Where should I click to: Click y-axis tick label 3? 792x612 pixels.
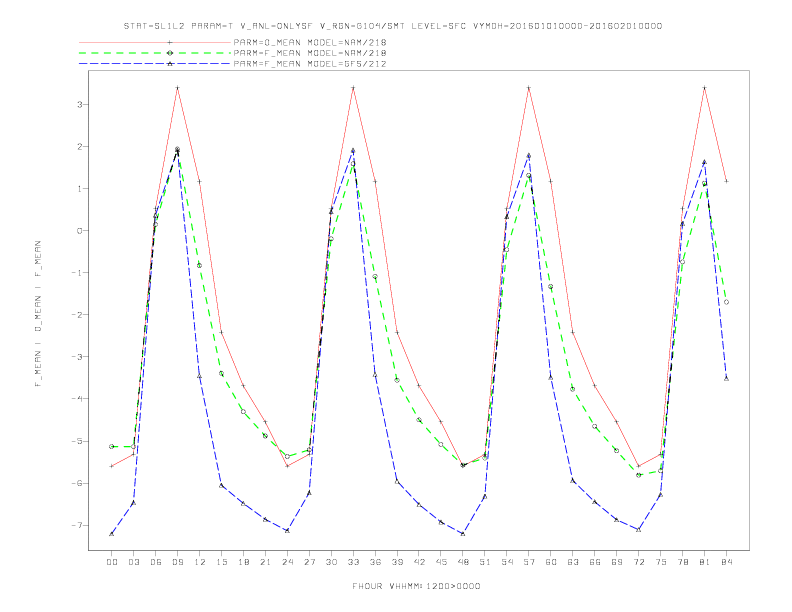pos(80,105)
